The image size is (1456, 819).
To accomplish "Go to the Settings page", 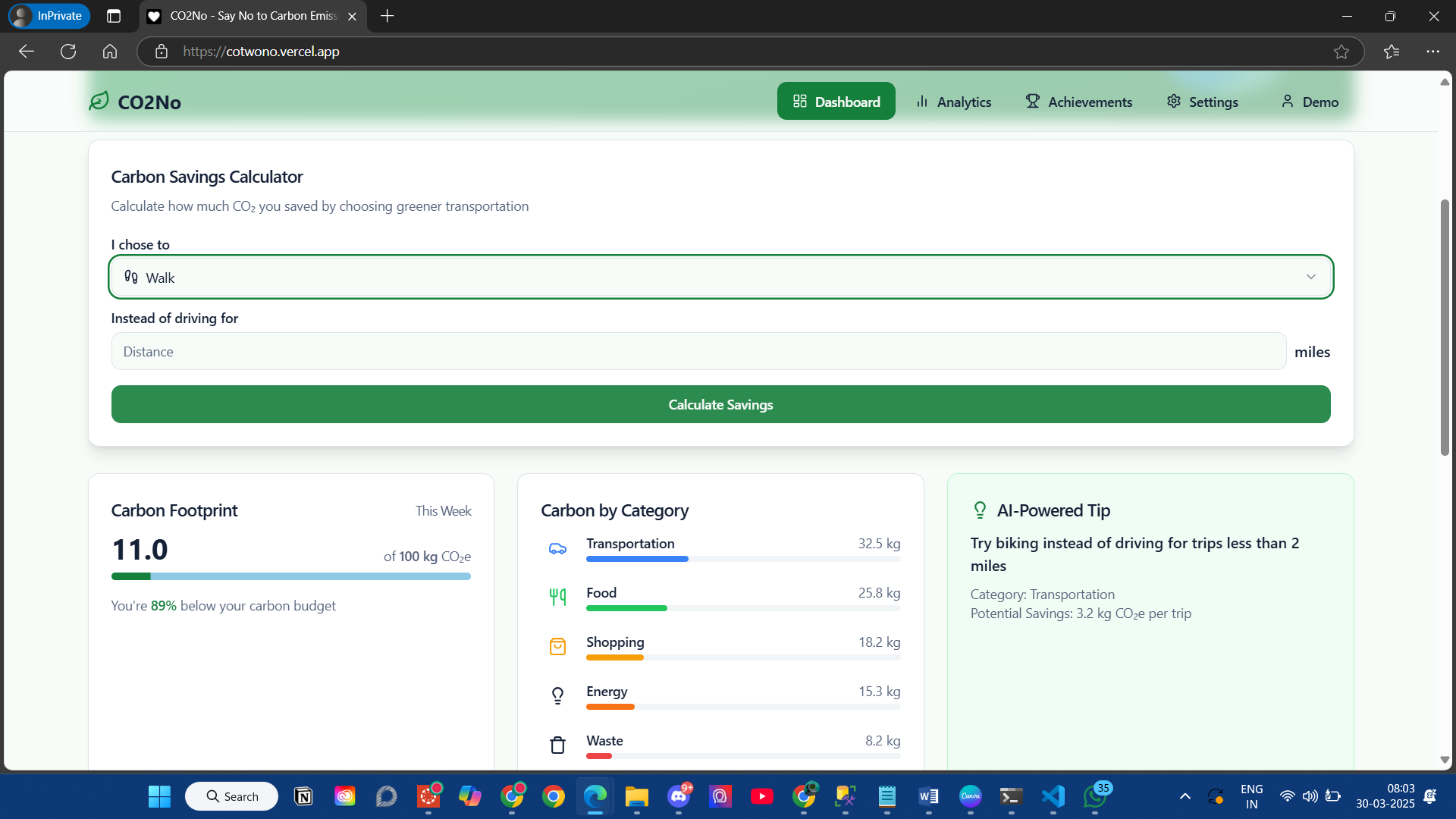I will 1202,102.
